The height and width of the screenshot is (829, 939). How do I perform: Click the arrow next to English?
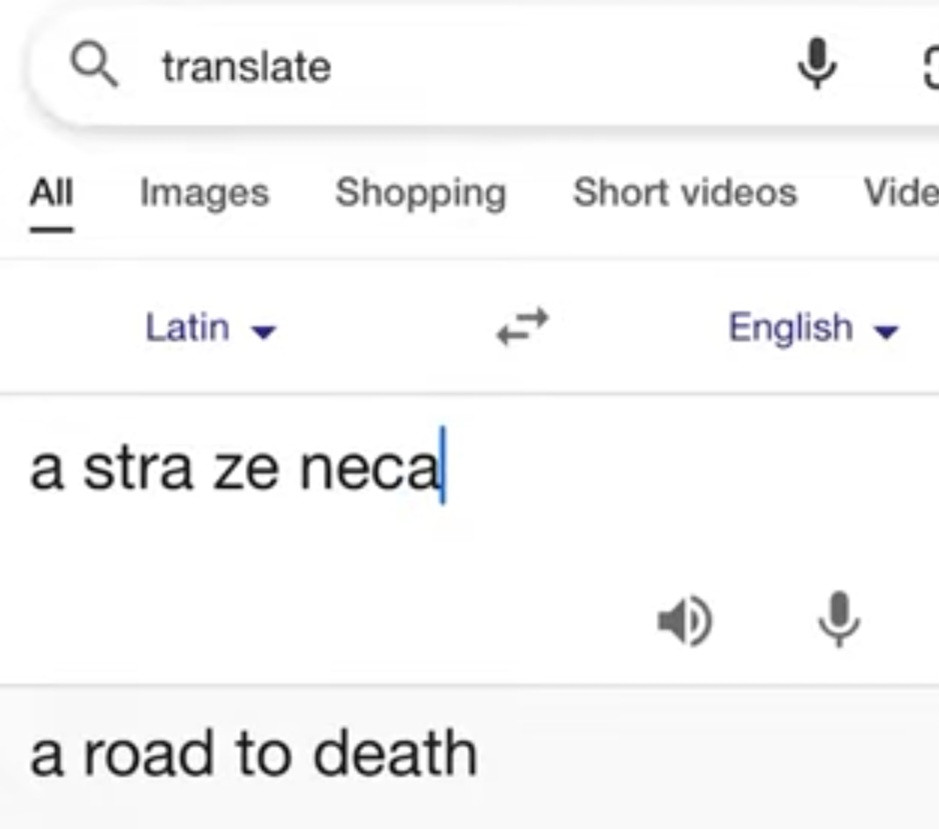(x=886, y=331)
